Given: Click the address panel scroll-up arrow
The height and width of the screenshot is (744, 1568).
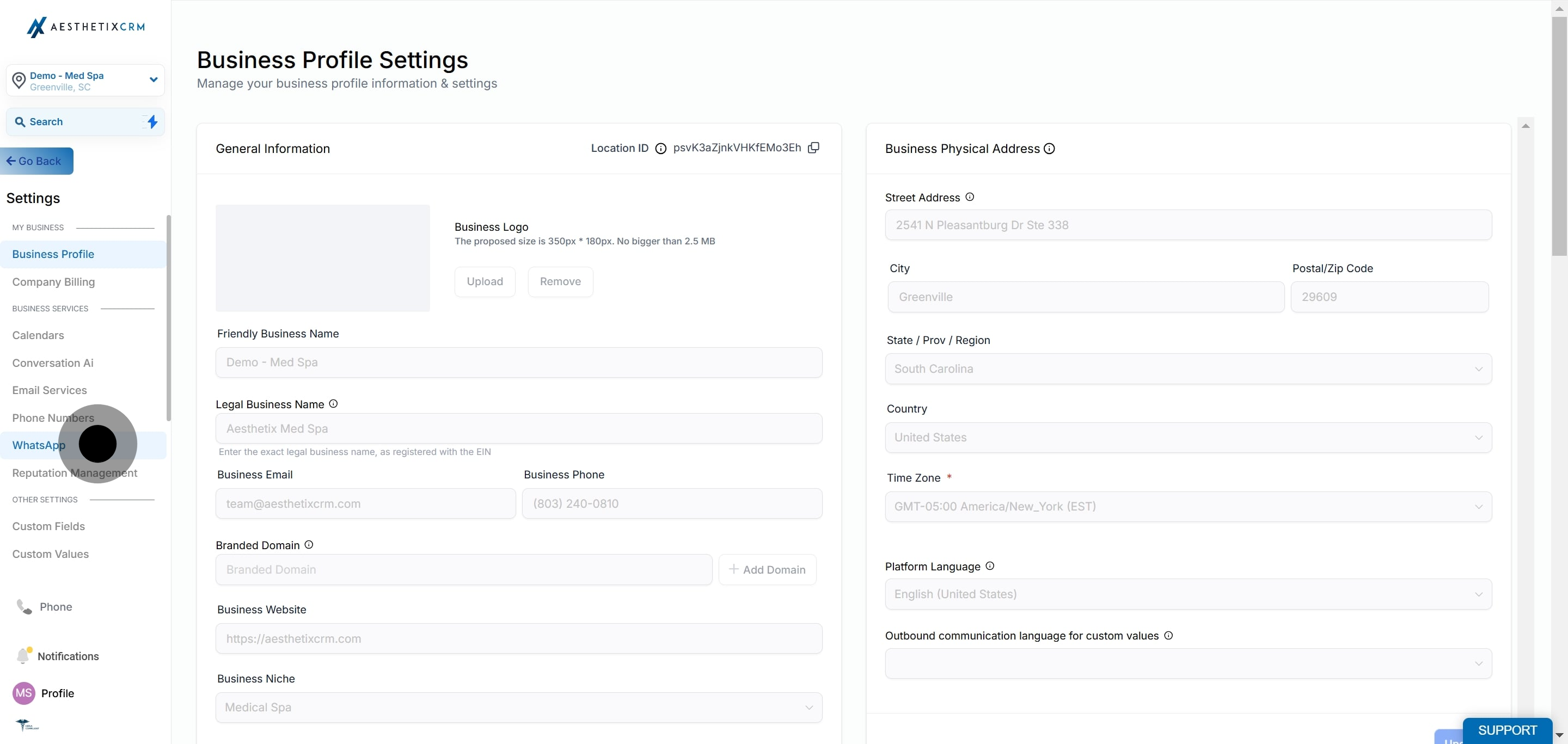Looking at the screenshot, I should [1526, 126].
